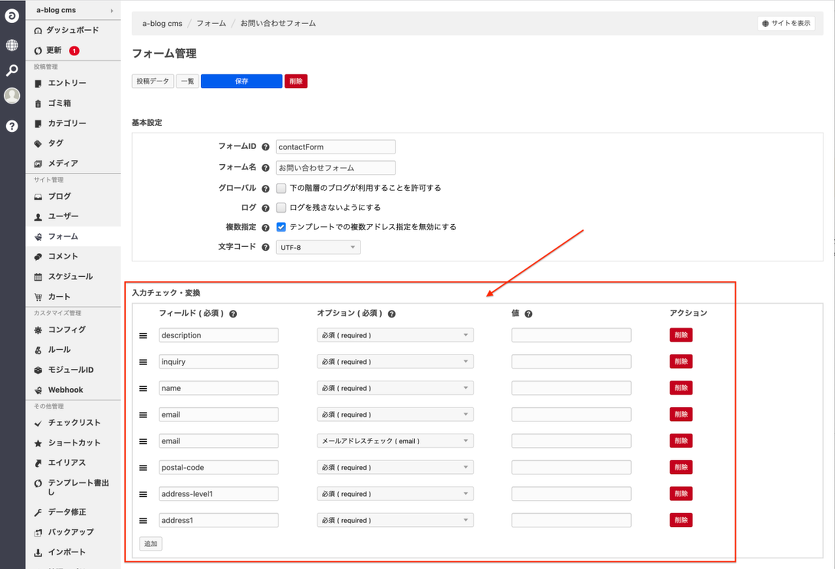
Task: Click help icon beside 文字コード label
Action: click(x=265, y=247)
